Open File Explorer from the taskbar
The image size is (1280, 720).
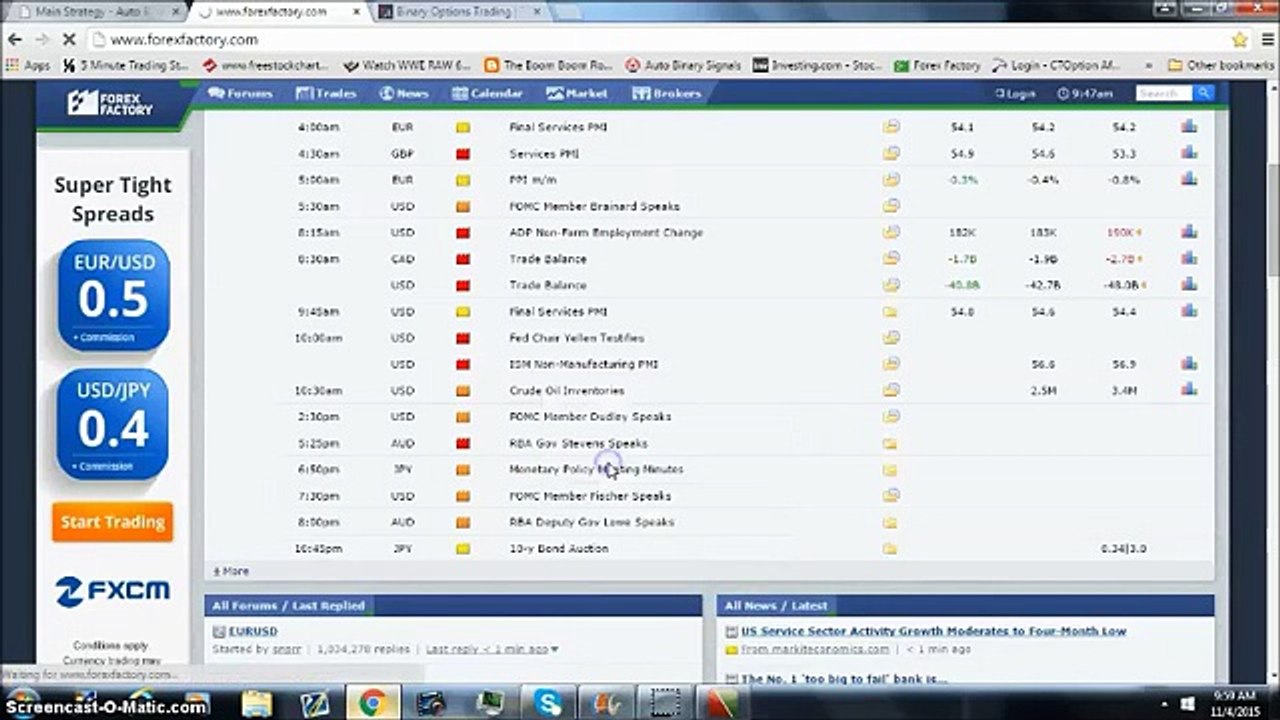[x=256, y=703]
